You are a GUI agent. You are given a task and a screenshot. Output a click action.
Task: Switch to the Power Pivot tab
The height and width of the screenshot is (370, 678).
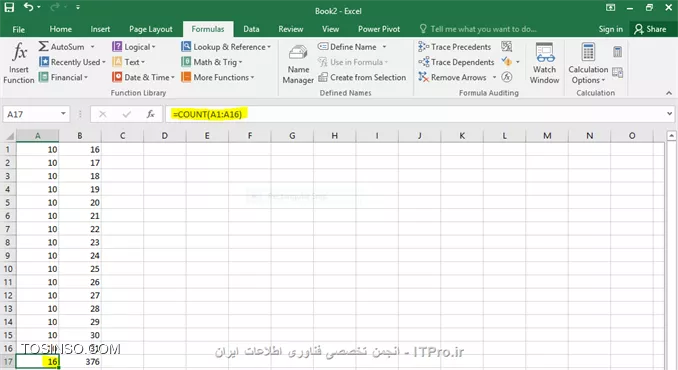(x=379, y=29)
